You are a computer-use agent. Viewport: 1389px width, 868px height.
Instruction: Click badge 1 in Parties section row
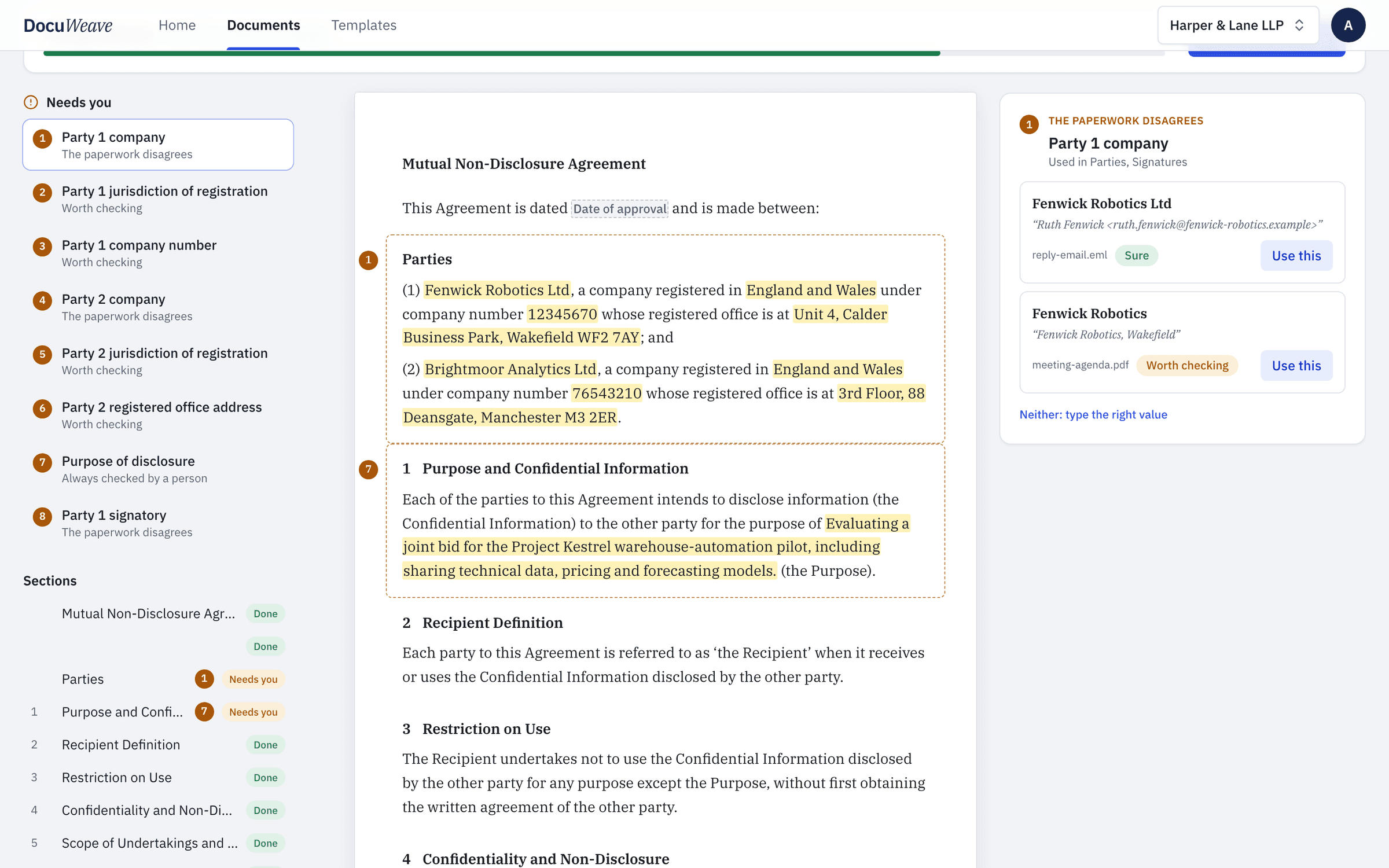click(x=204, y=679)
